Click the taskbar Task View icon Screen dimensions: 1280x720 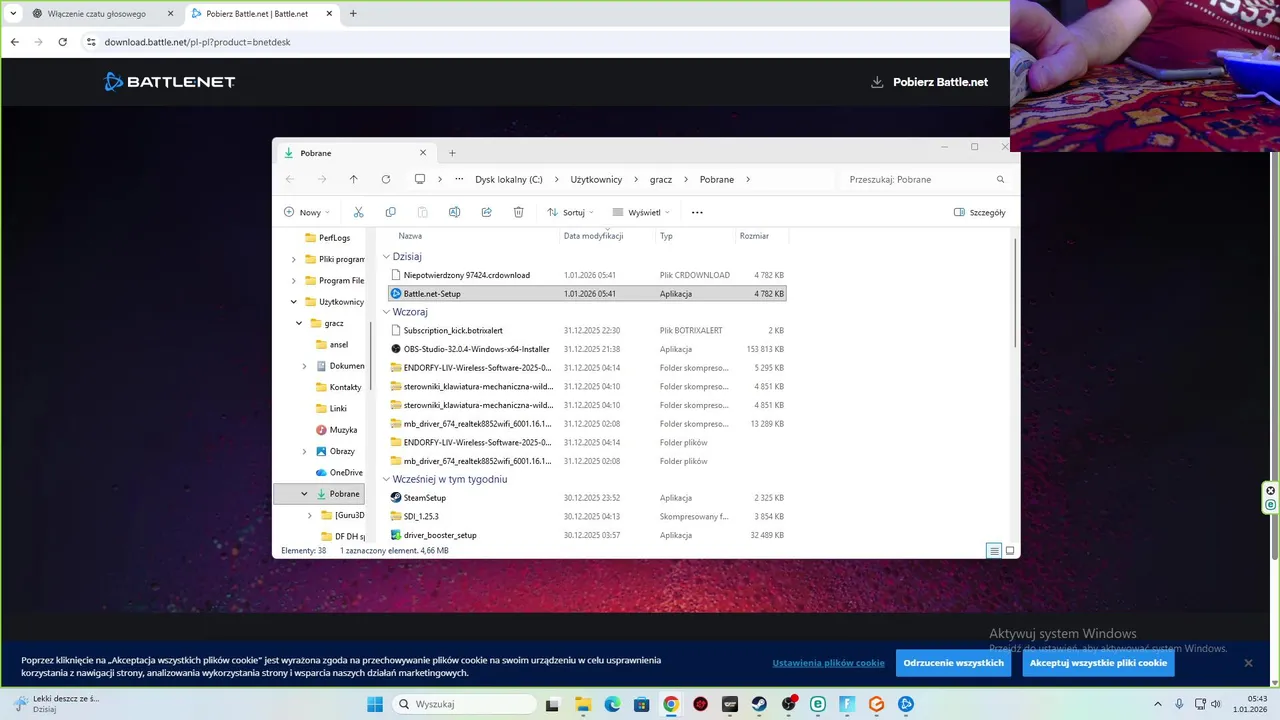tap(552, 704)
